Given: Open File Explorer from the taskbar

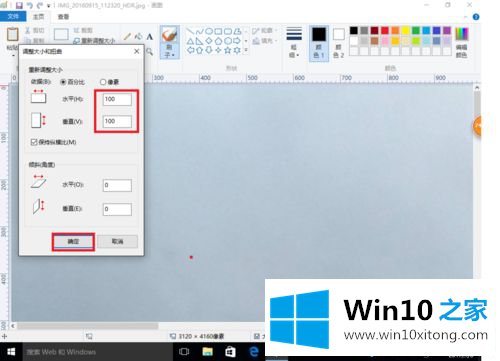Looking at the screenshot, I should (207, 352).
